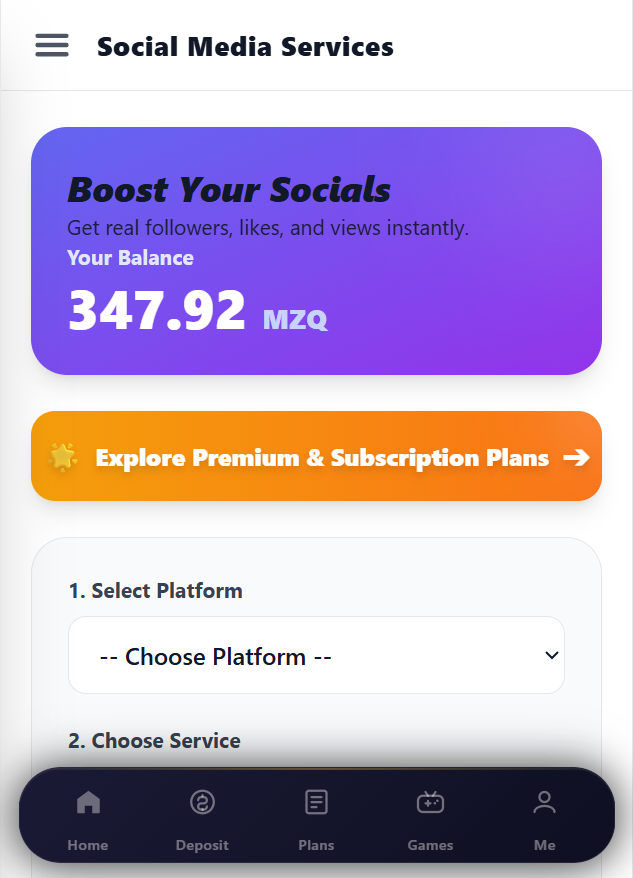
Task: Click the MZQ currency label
Action: (x=295, y=320)
